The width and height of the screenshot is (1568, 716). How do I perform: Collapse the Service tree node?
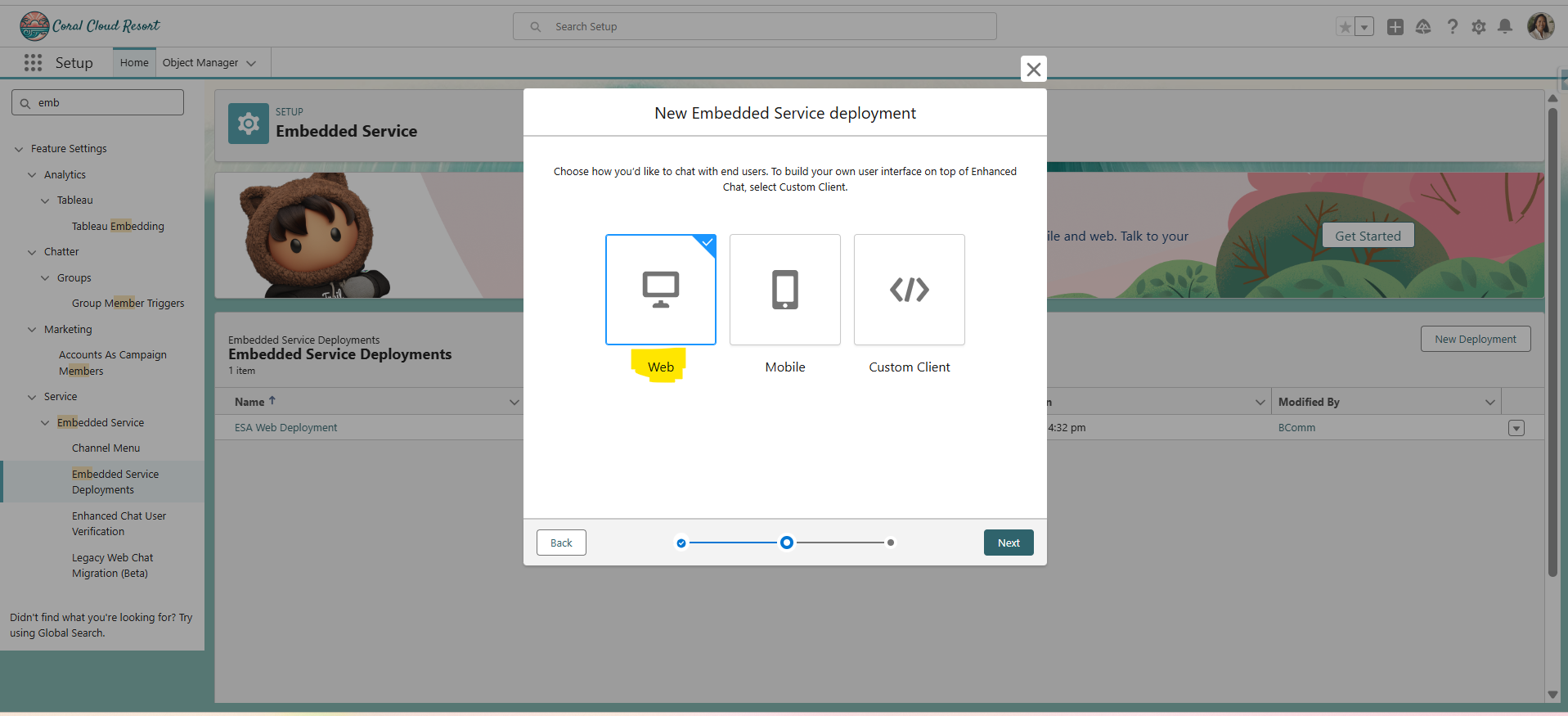pyautogui.click(x=32, y=397)
